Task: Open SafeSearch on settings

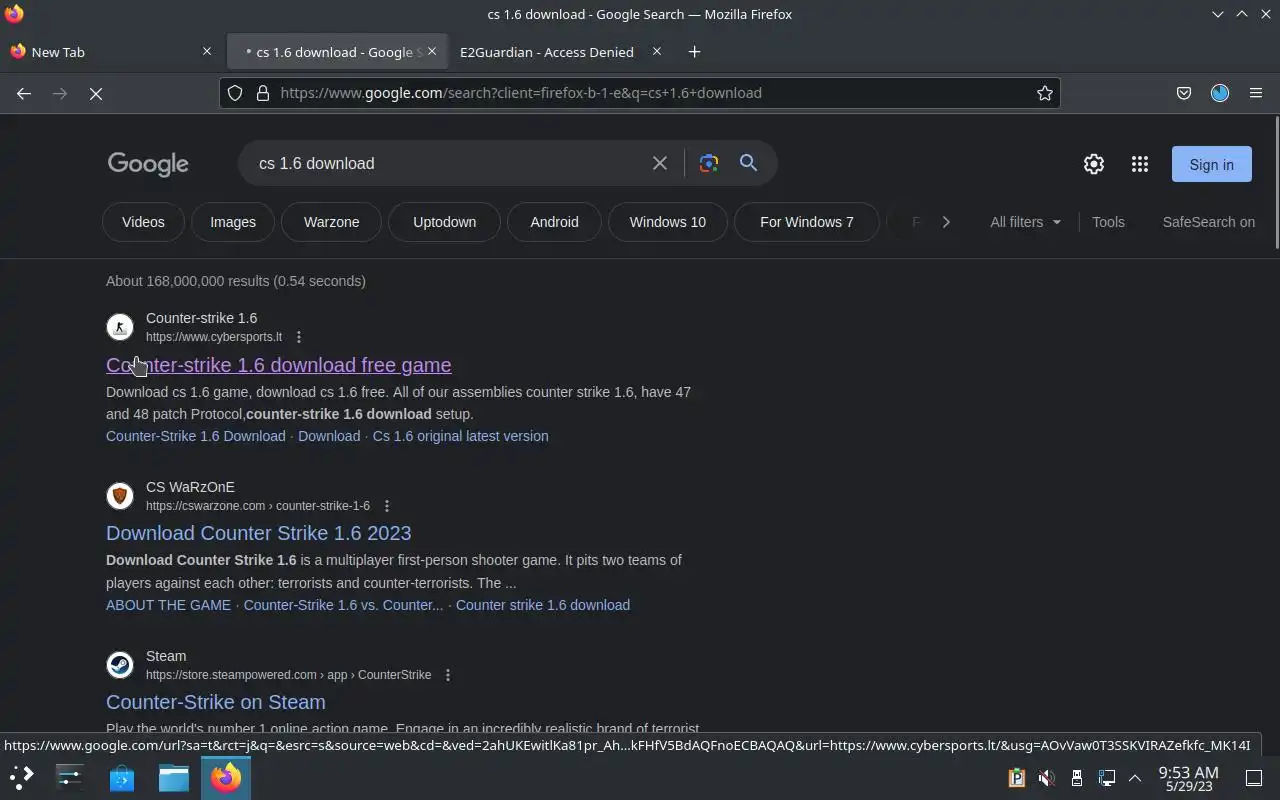Action: point(1209,222)
